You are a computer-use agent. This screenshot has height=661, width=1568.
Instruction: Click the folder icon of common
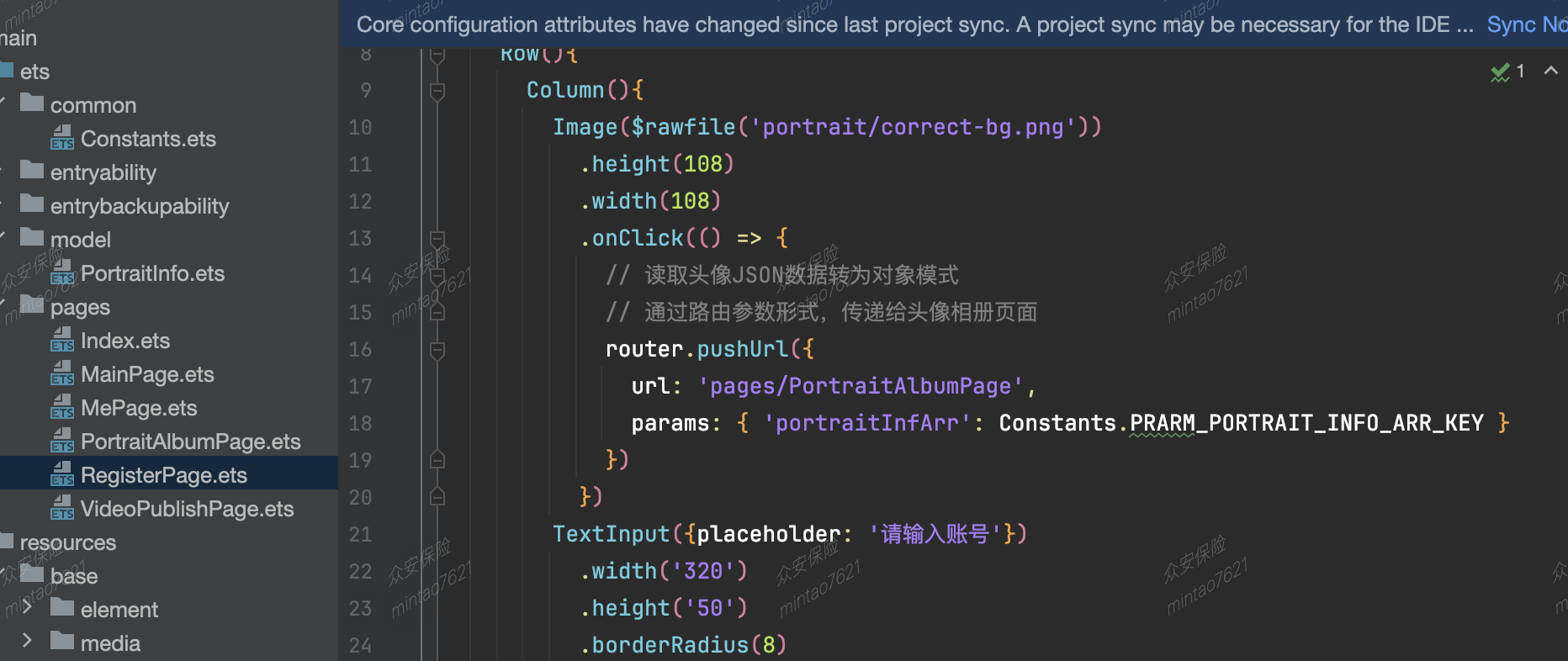tap(32, 103)
